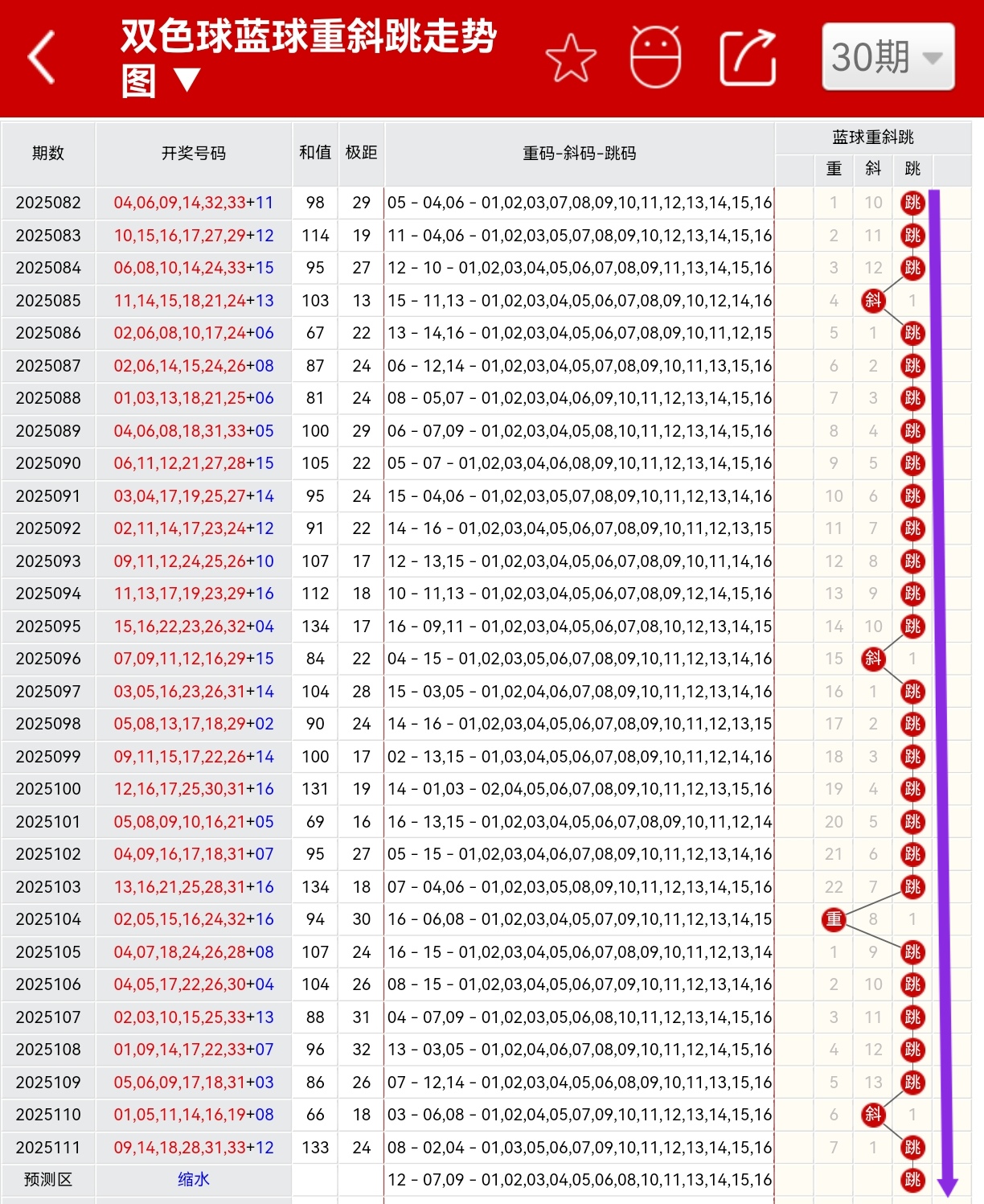This screenshot has height=1204, width=984.
Task: Select the 斜 marker for period 2025110
Action: pyautogui.click(x=873, y=1115)
